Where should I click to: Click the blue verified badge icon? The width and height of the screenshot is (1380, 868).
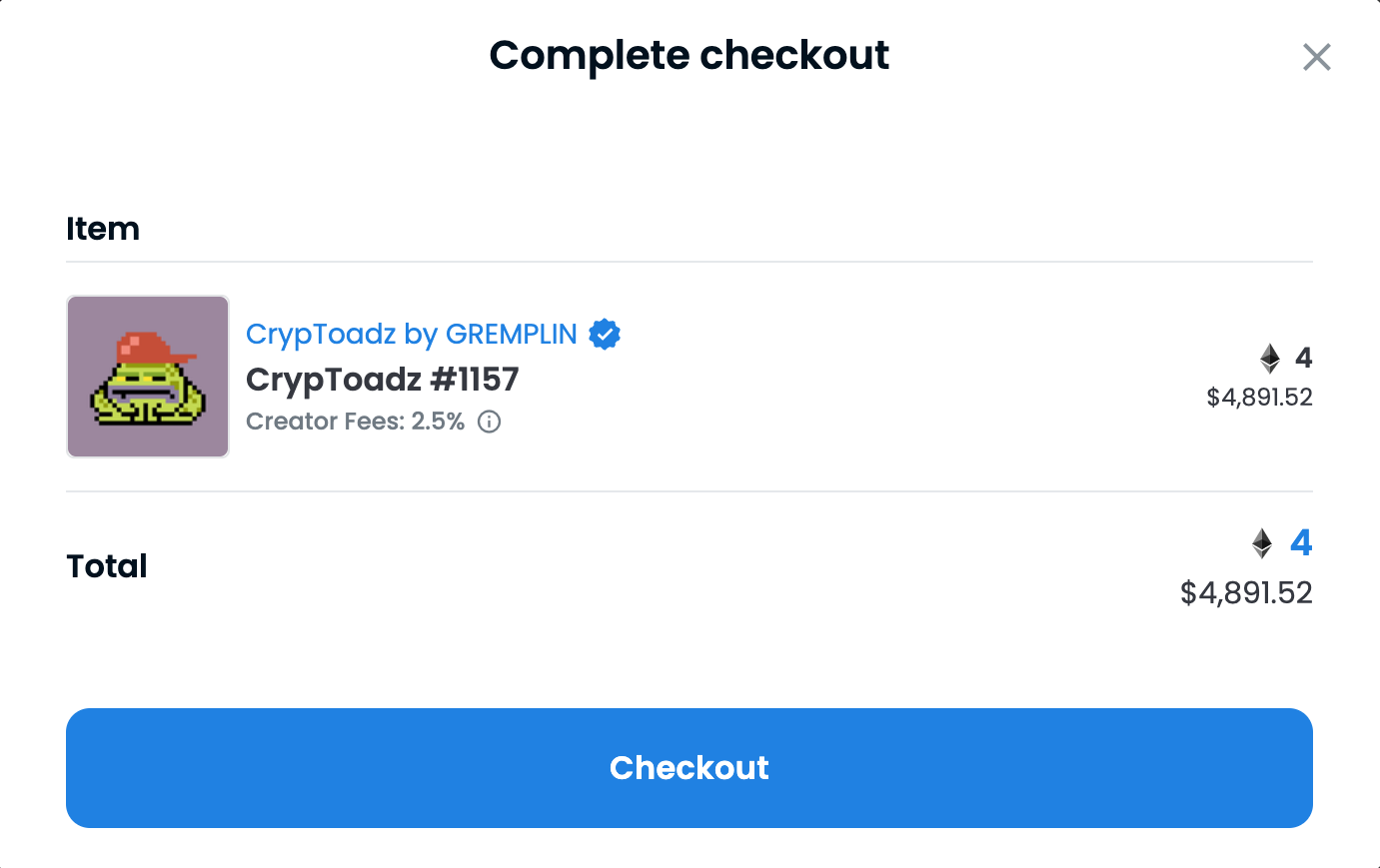coord(605,334)
